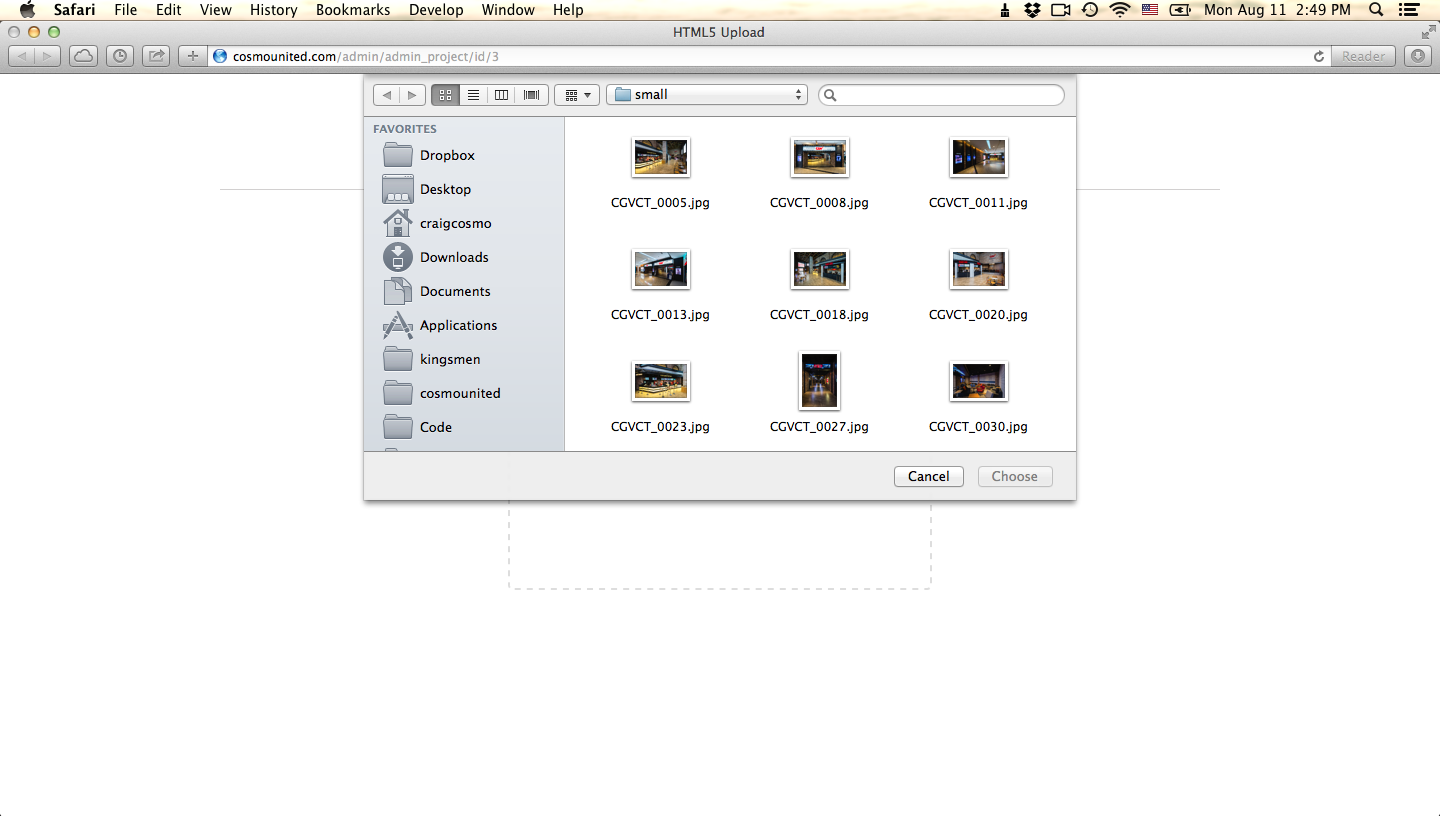This screenshot has width=1440, height=816.
Task: Select CGVCT_0005.jpg thumbnail
Action: 660,157
